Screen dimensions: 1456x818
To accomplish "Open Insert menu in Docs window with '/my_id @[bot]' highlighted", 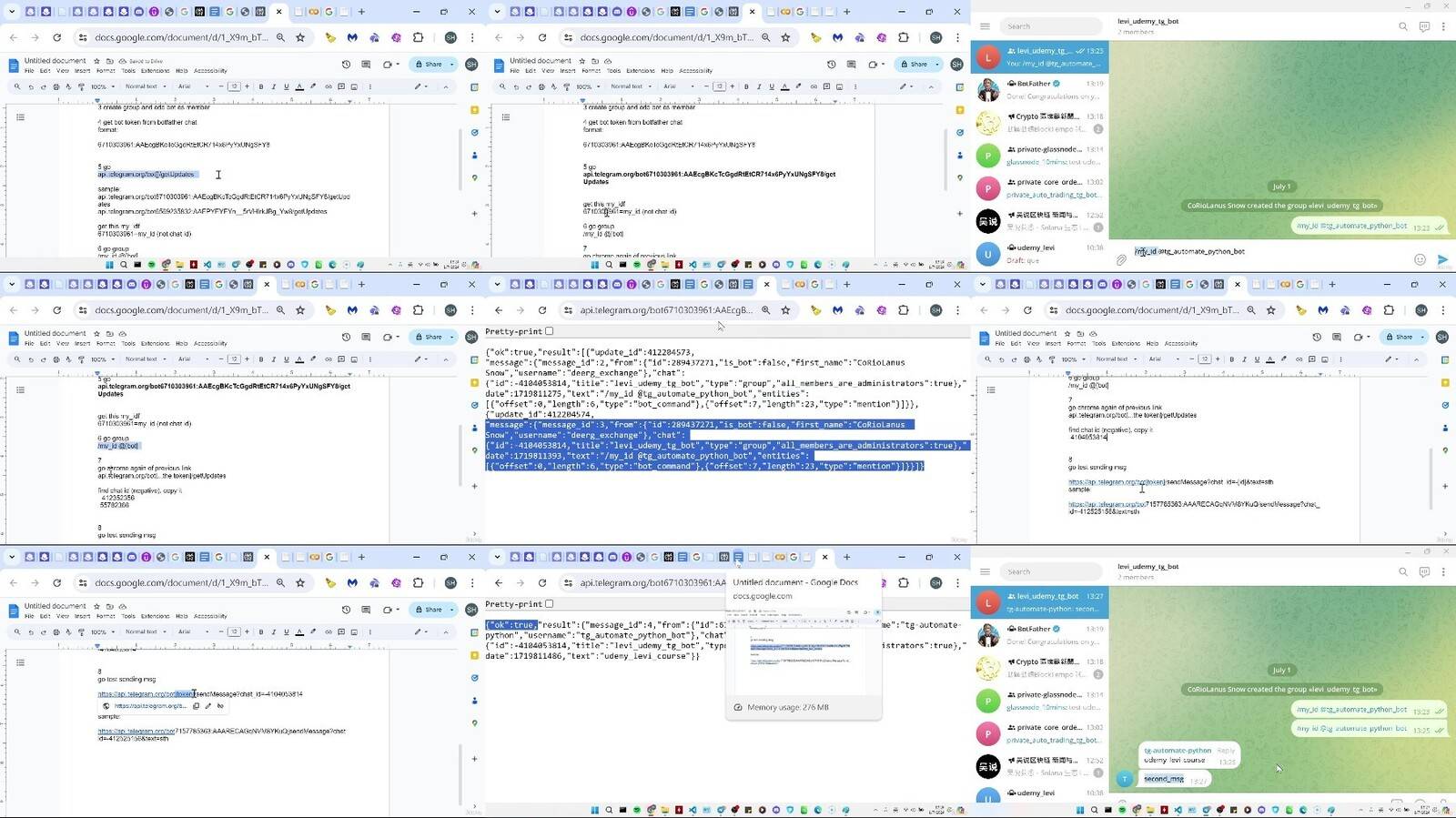I will coord(82,343).
